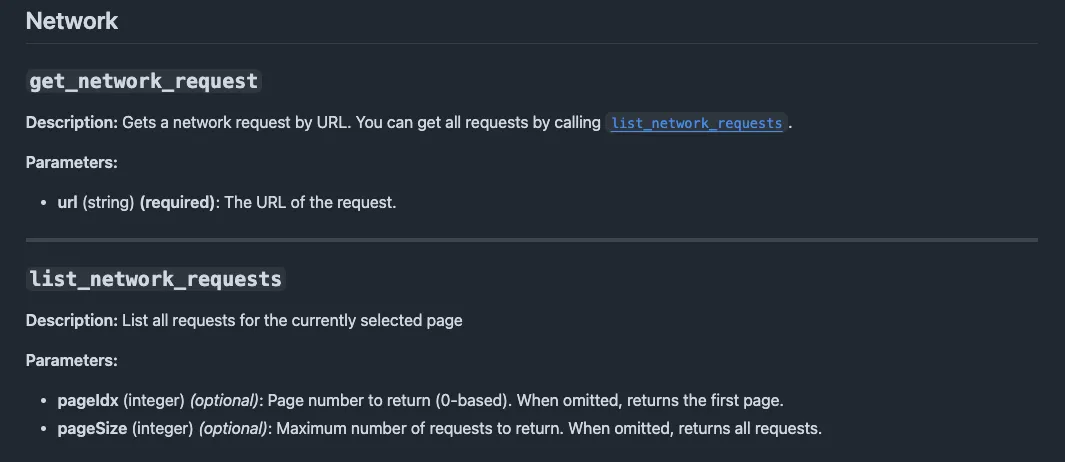This screenshot has height=462, width=1065.
Task: Click the Network section heading
Action: (72, 21)
